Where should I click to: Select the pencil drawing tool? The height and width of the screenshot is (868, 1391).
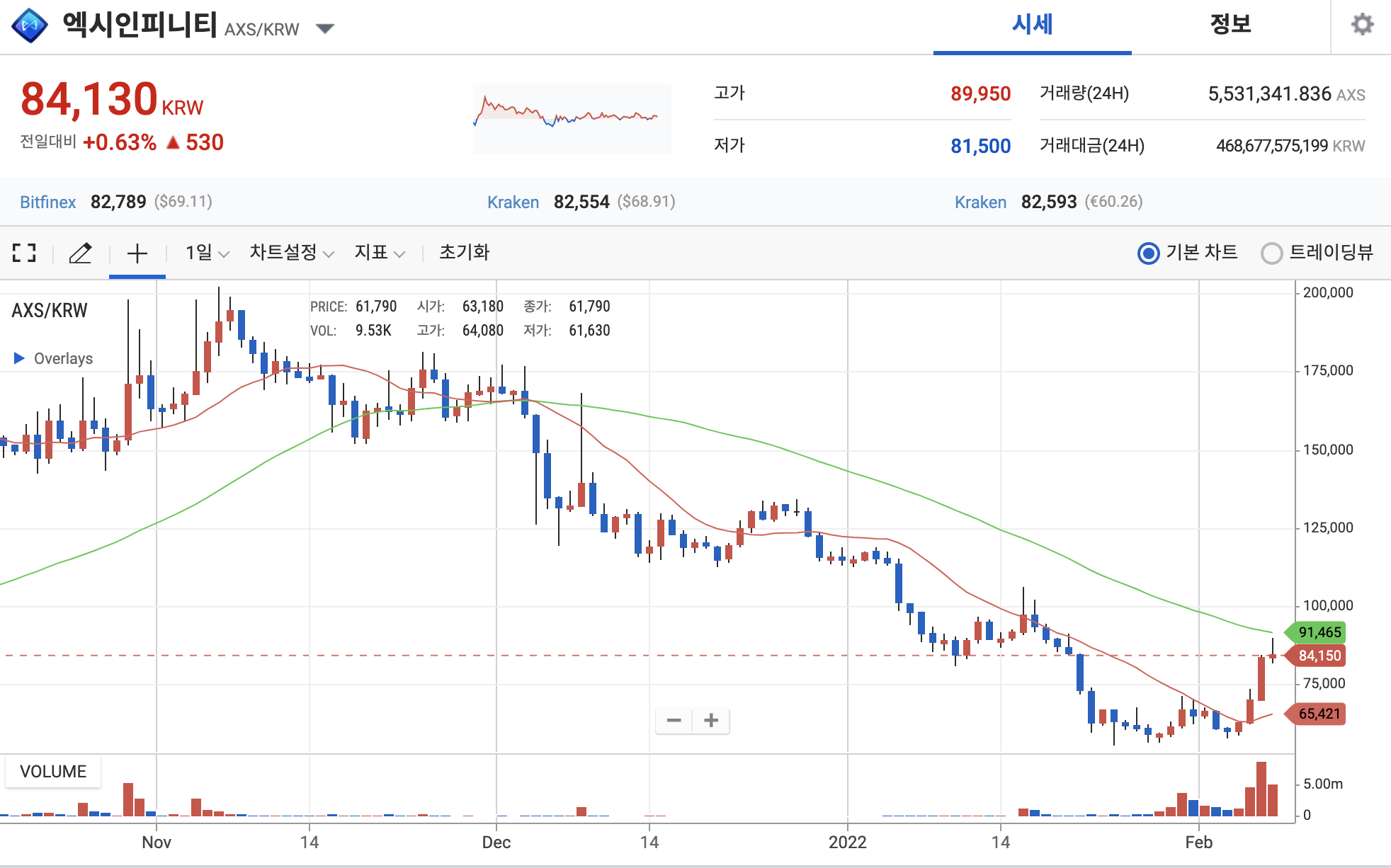coord(80,253)
